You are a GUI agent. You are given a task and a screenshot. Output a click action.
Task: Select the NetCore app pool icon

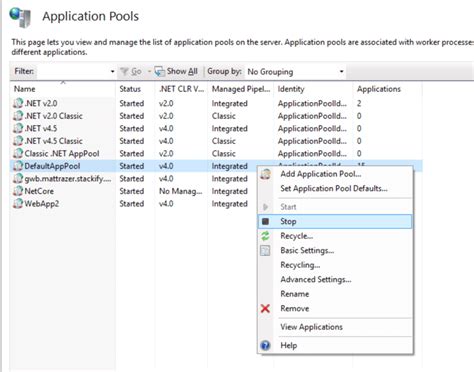[x=18, y=191]
